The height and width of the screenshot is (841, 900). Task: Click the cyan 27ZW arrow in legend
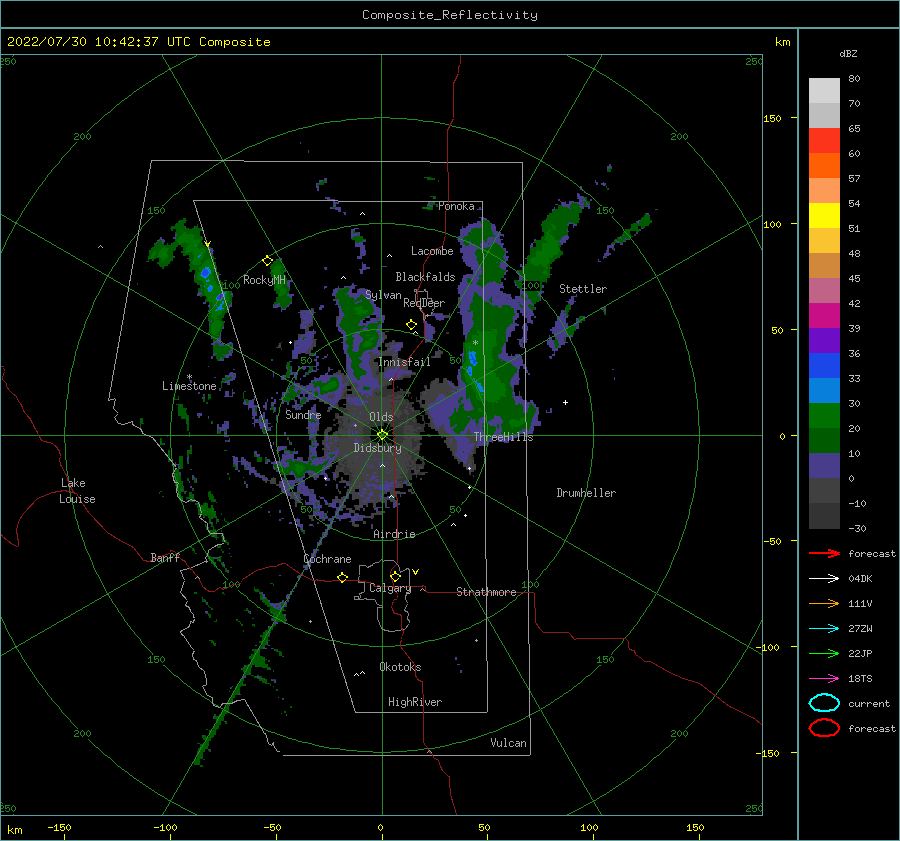[x=824, y=629]
